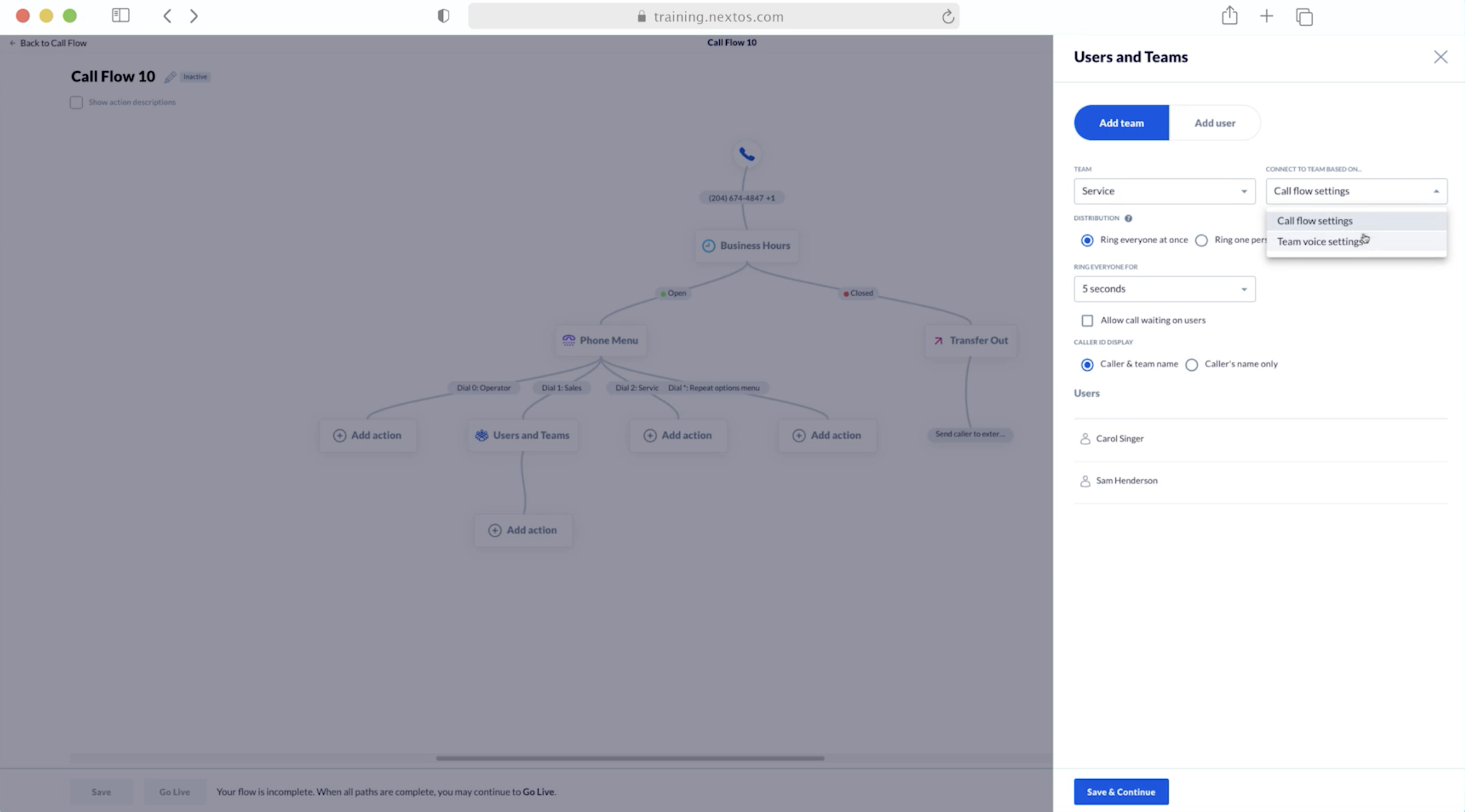Select Caller's name only display option
The image size is (1465, 812).
pos(1192,363)
